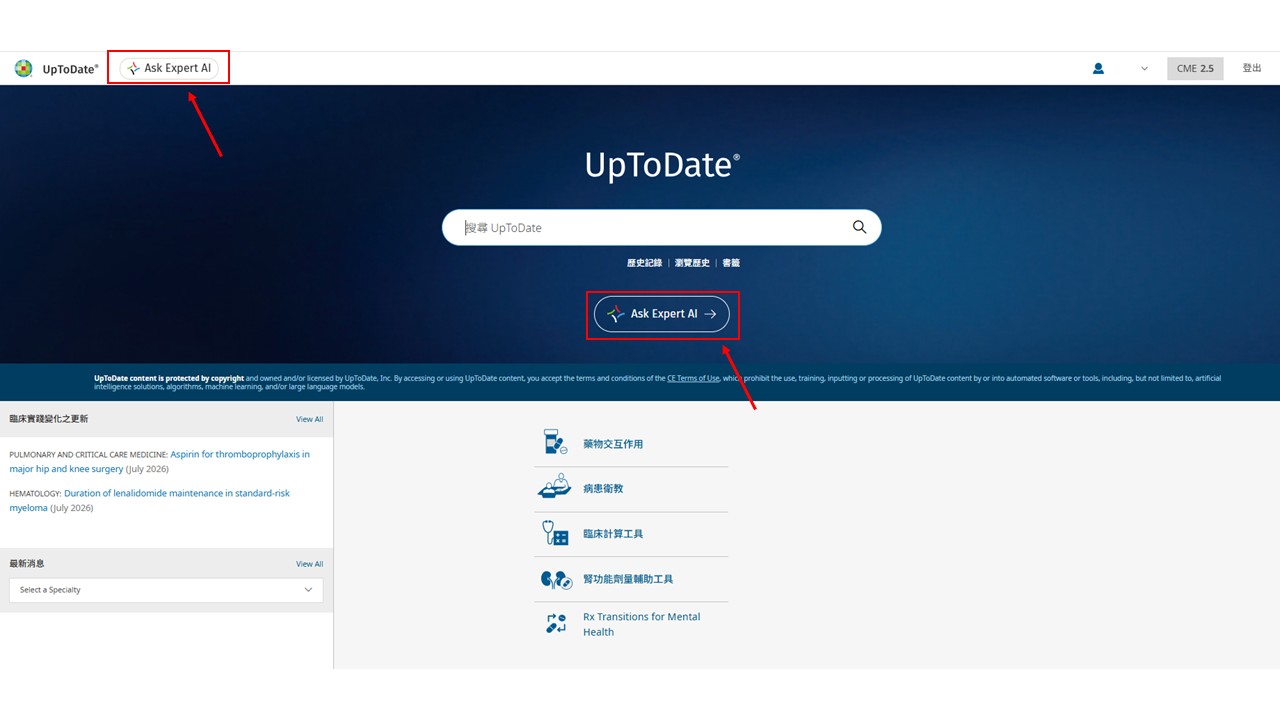Click the UpToDate globe logo icon in the header
This screenshot has width=1280, height=720.
click(x=23, y=68)
